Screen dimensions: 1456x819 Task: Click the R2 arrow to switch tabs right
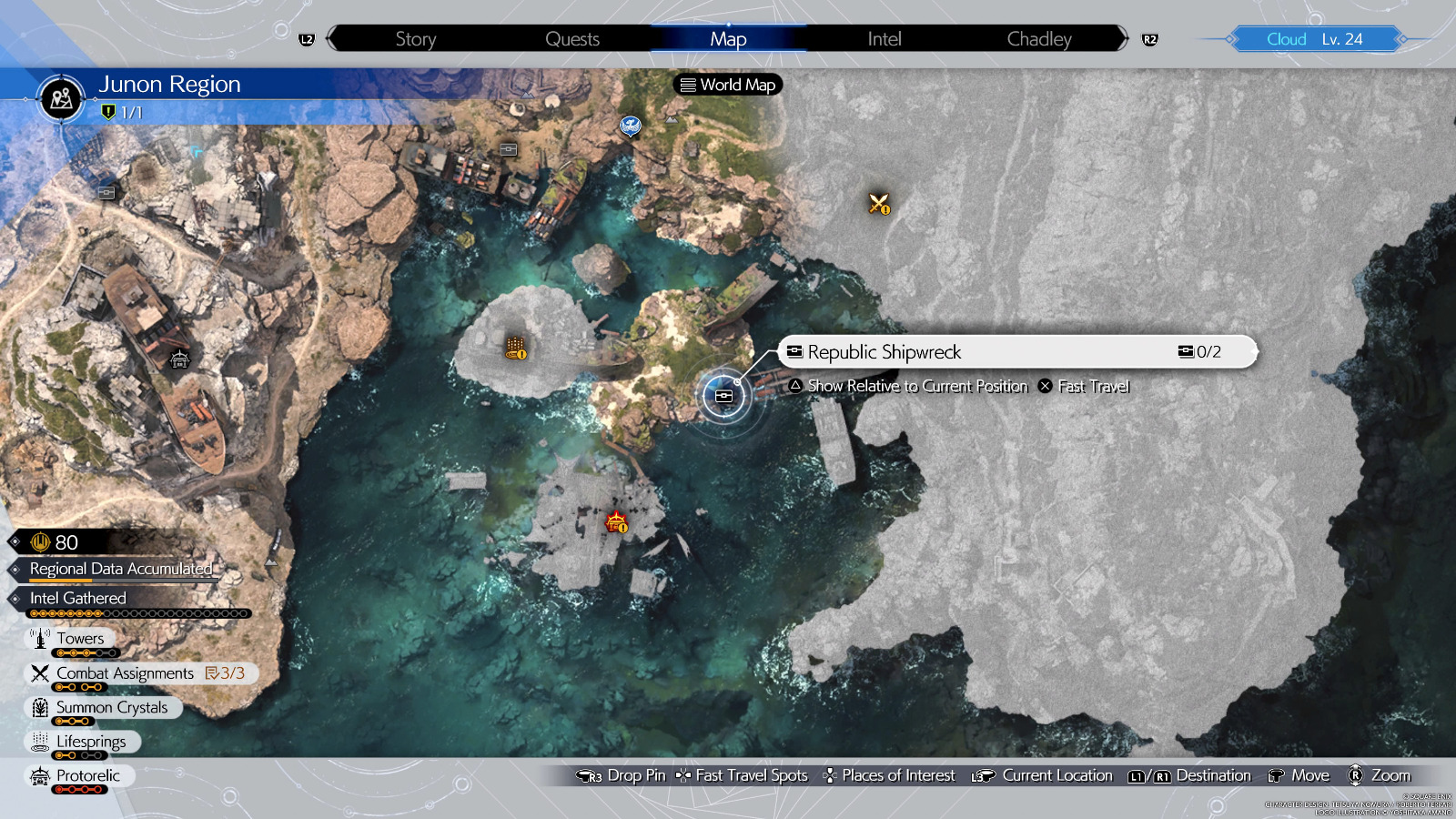(x=1149, y=38)
